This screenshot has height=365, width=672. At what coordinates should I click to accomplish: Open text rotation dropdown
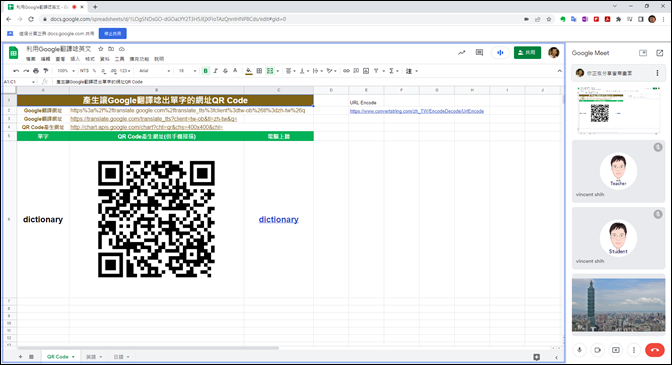[331, 71]
